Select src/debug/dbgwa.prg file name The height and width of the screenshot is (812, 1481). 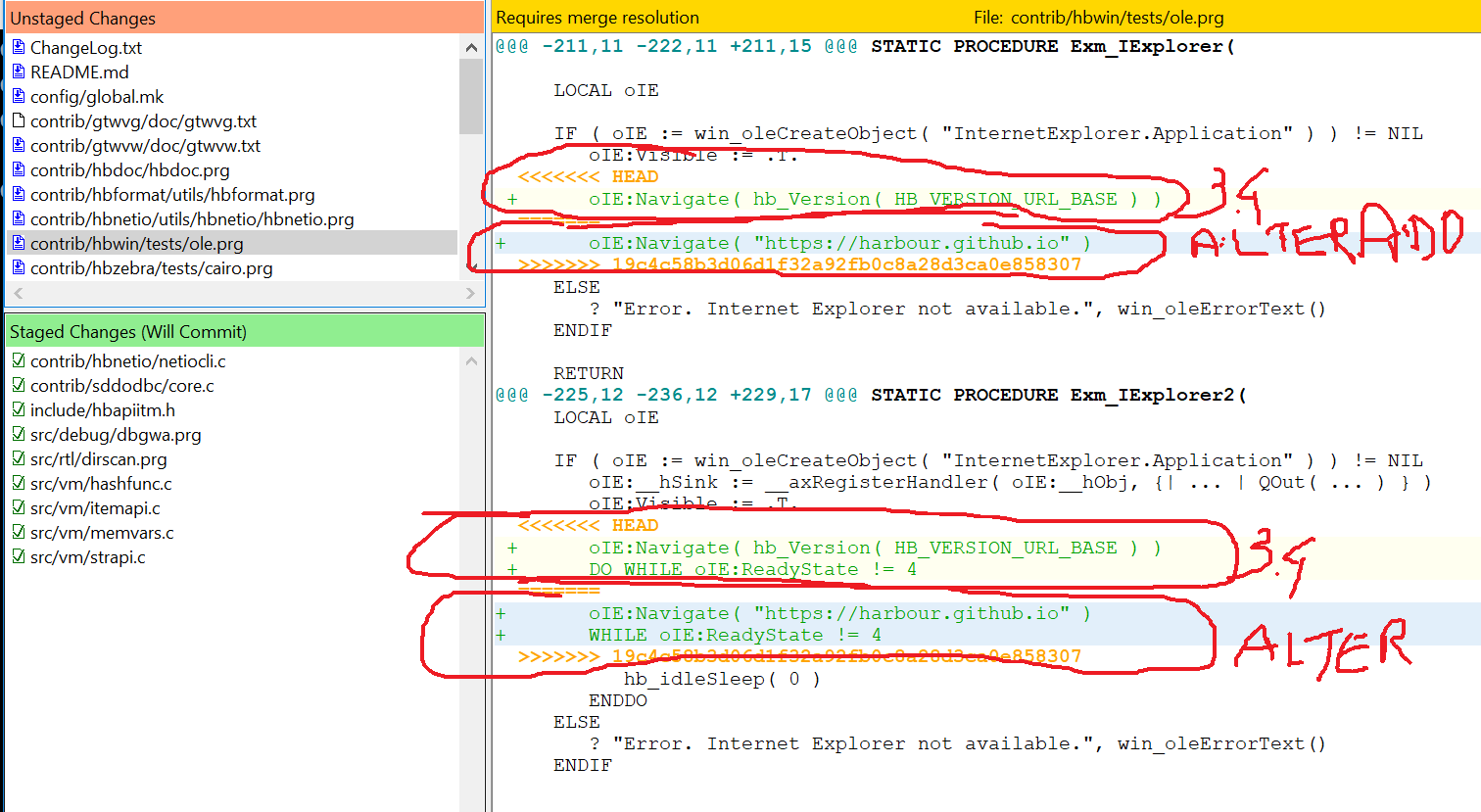click(x=116, y=434)
